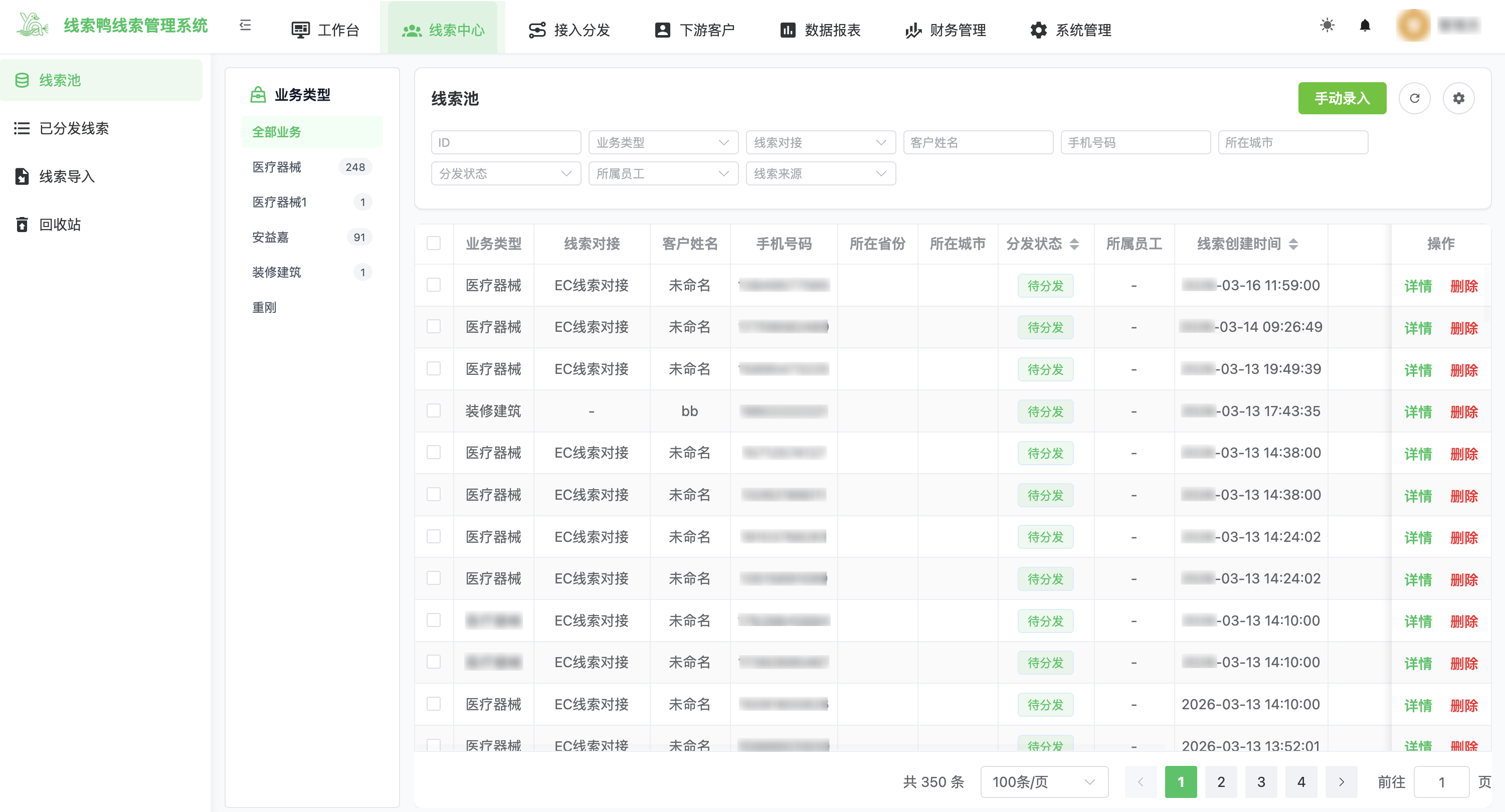Go to page 3 in pagination
Image resolution: width=1505 pixels, height=812 pixels.
pyautogui.click(x=1261, y=781)
